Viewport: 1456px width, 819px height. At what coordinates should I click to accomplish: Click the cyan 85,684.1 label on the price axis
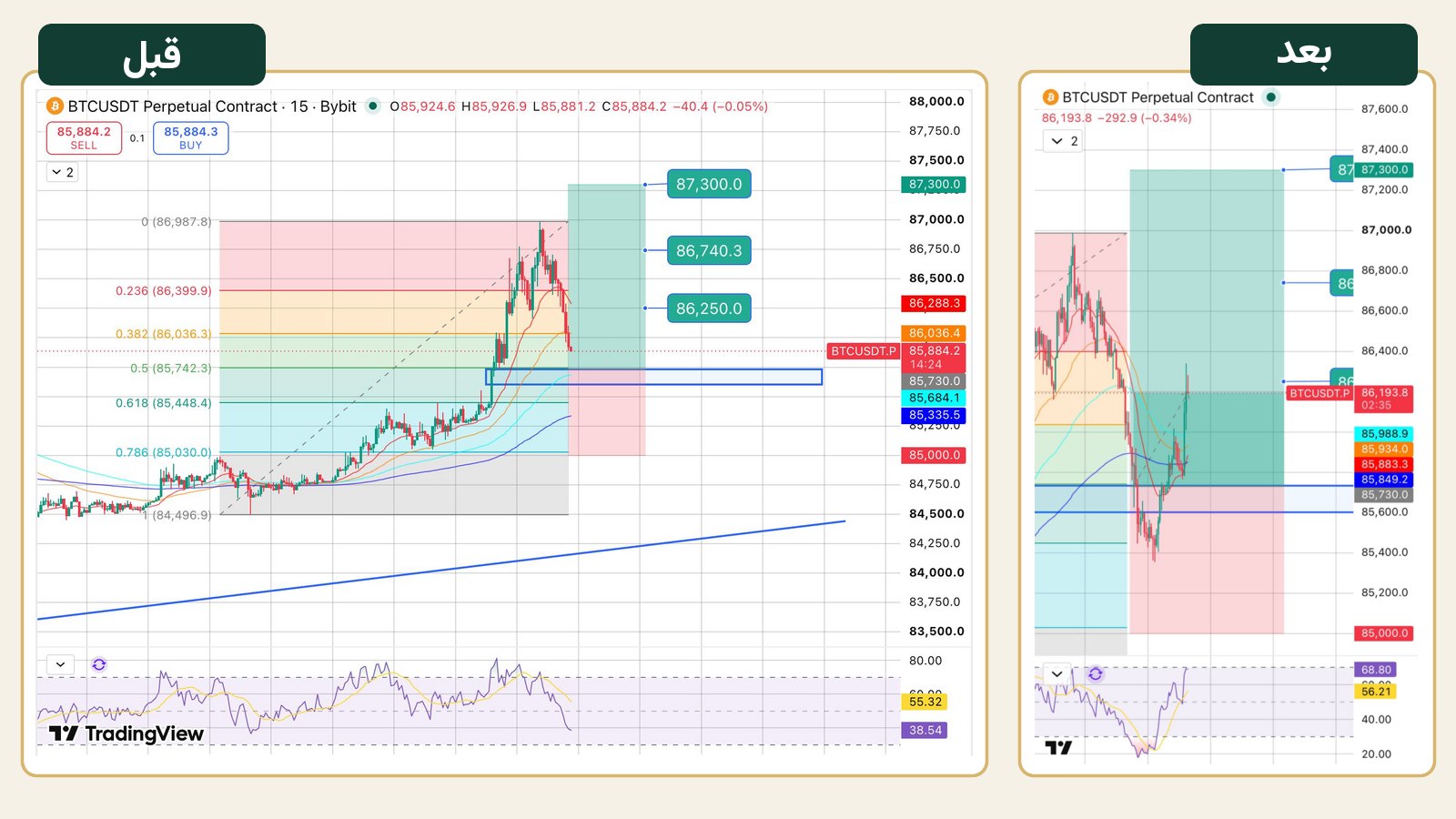point(934,399)
